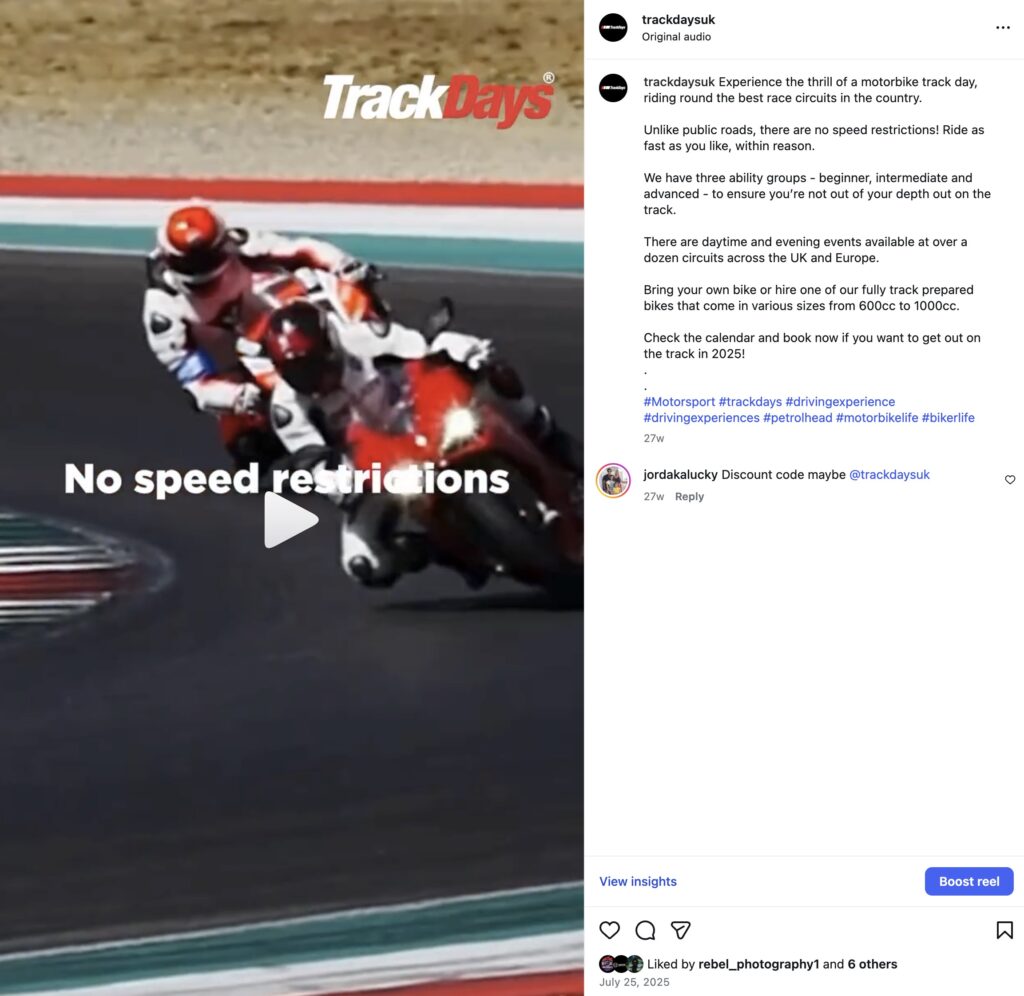Viewport: 1024px width, 996px height.
Task: Open jordakalucky's profile avatar
Action: click(x=613, y=481)
